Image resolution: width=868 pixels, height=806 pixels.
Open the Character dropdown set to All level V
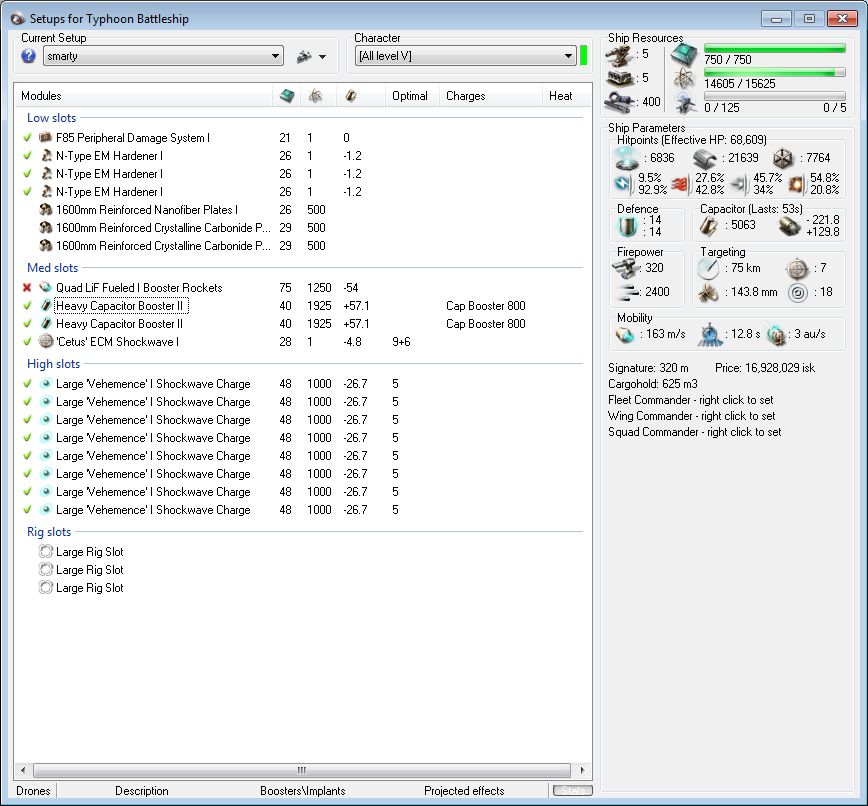click(465, 57)
